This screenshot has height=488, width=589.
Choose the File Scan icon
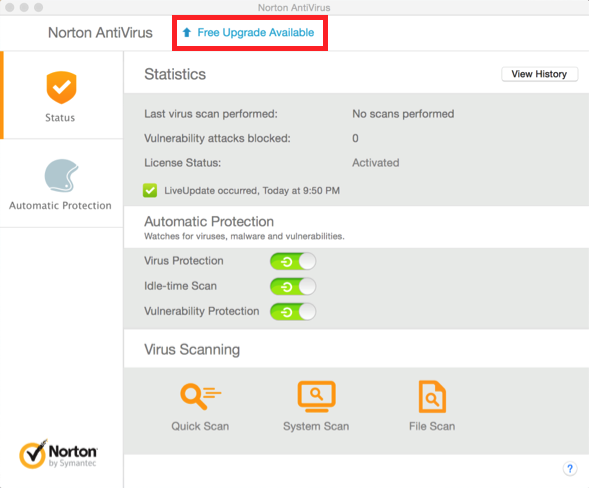click(x=432, y=396)
